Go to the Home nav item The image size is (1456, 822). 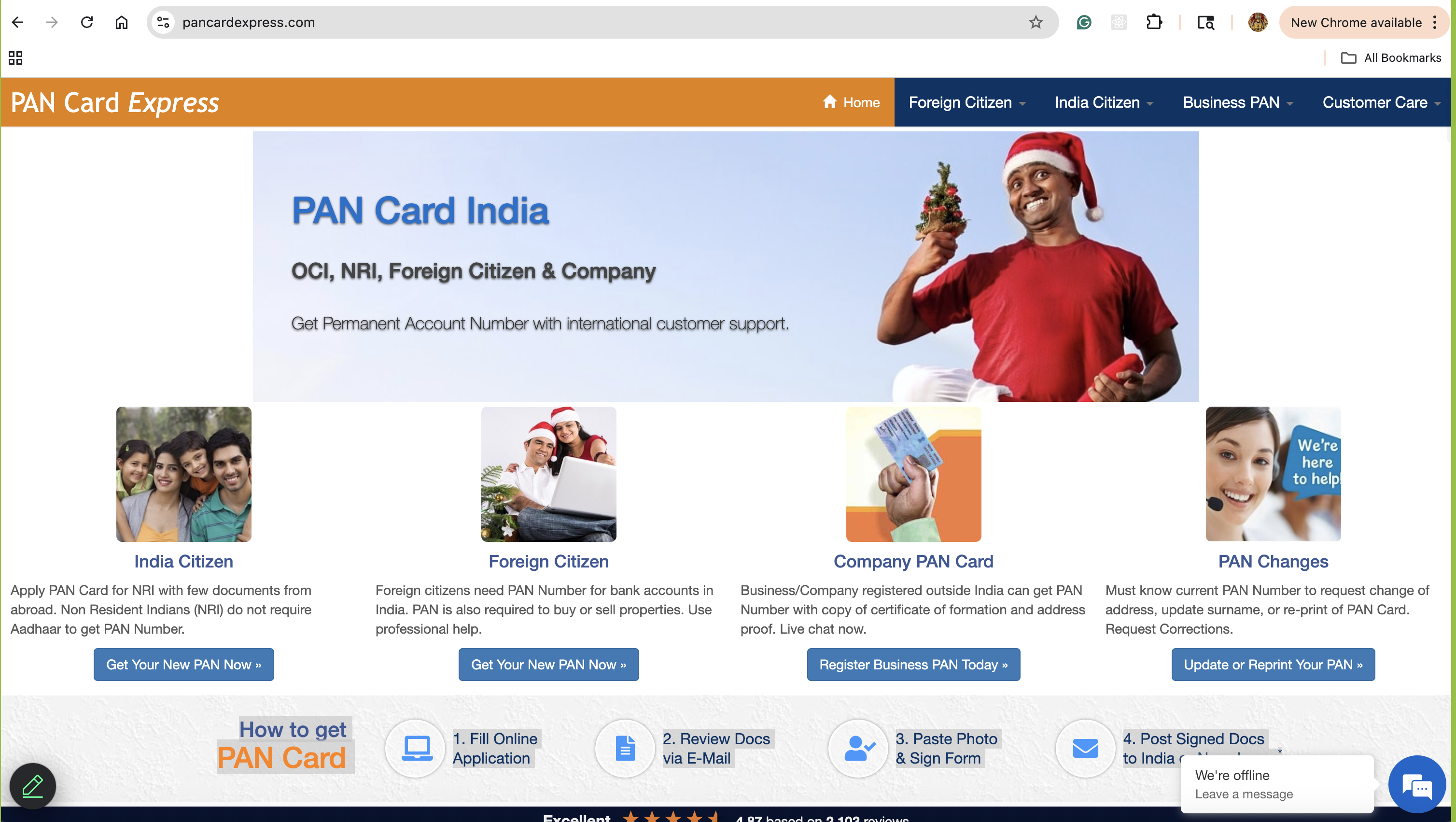click(x=851, y=102)
